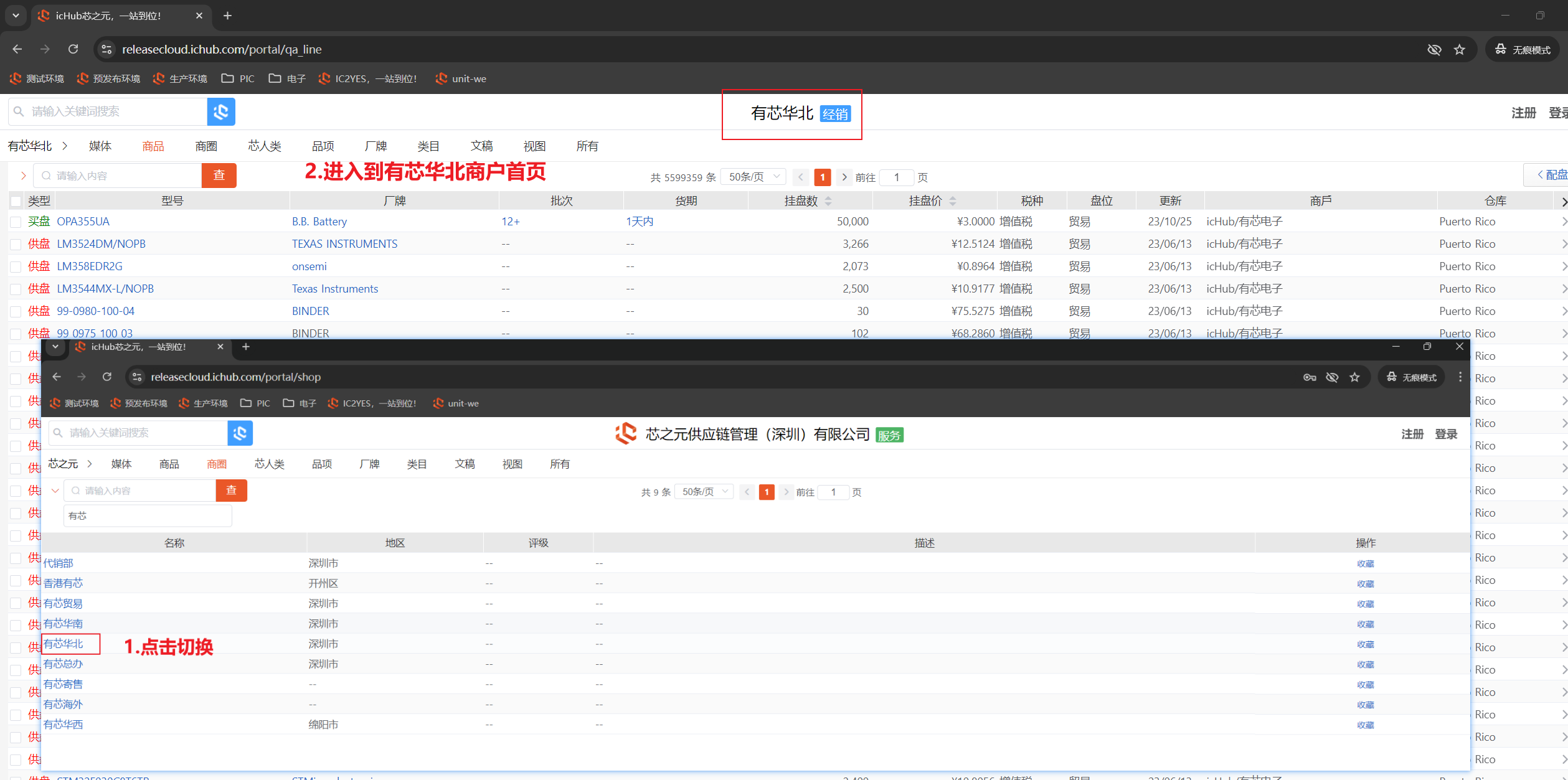Close the icHub tab in front browser
Viewport: 1568px width, 780px height.
(220, 347)
